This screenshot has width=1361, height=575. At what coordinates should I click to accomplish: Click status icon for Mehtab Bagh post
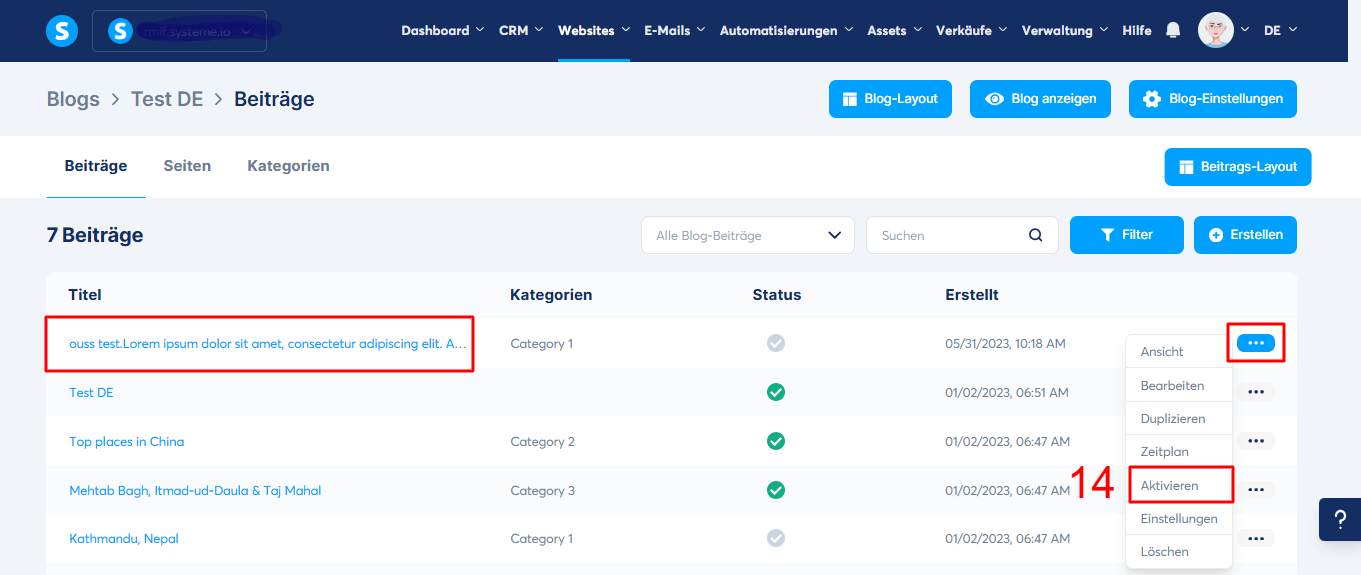[x=776, y=490]
